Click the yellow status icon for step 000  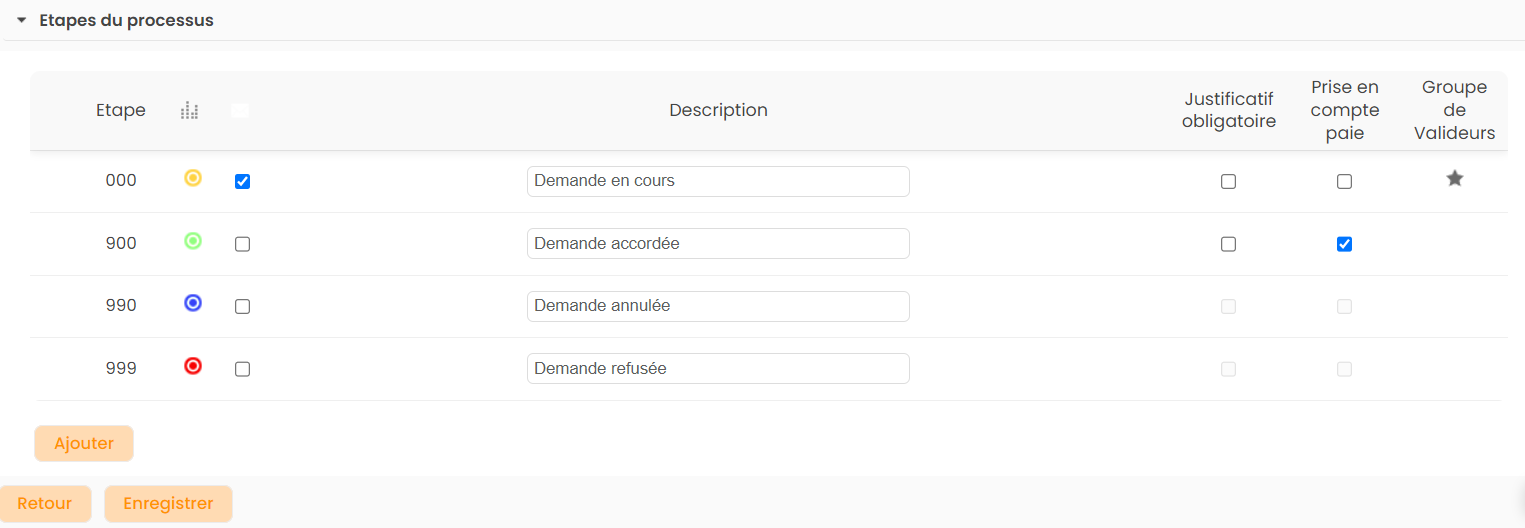(193, 179)
